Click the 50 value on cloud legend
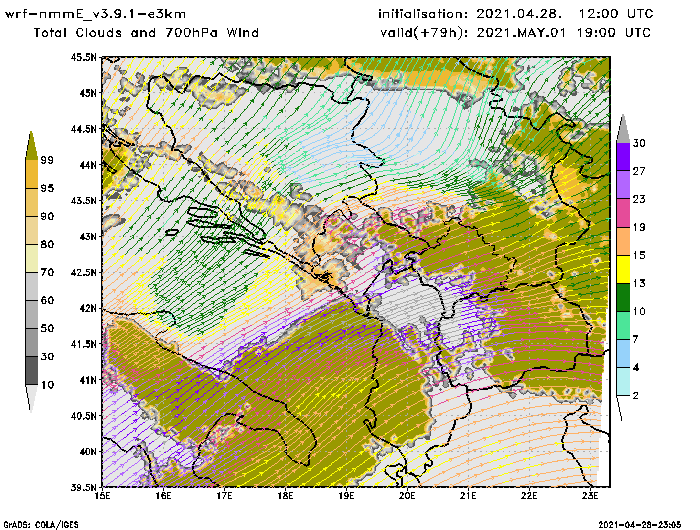Image resolution: width=700 pixels, height=530 pixels. 47,328
